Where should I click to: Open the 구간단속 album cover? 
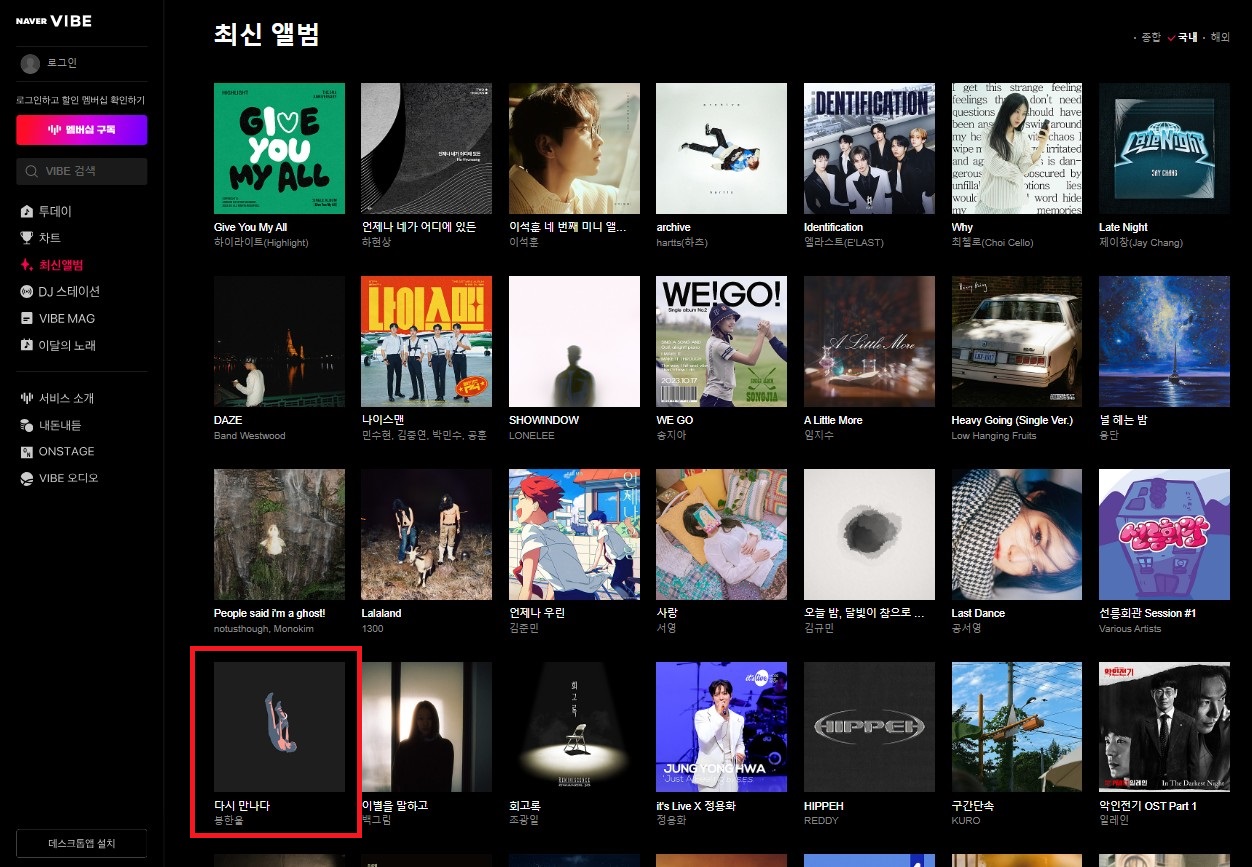[1017, 727]
